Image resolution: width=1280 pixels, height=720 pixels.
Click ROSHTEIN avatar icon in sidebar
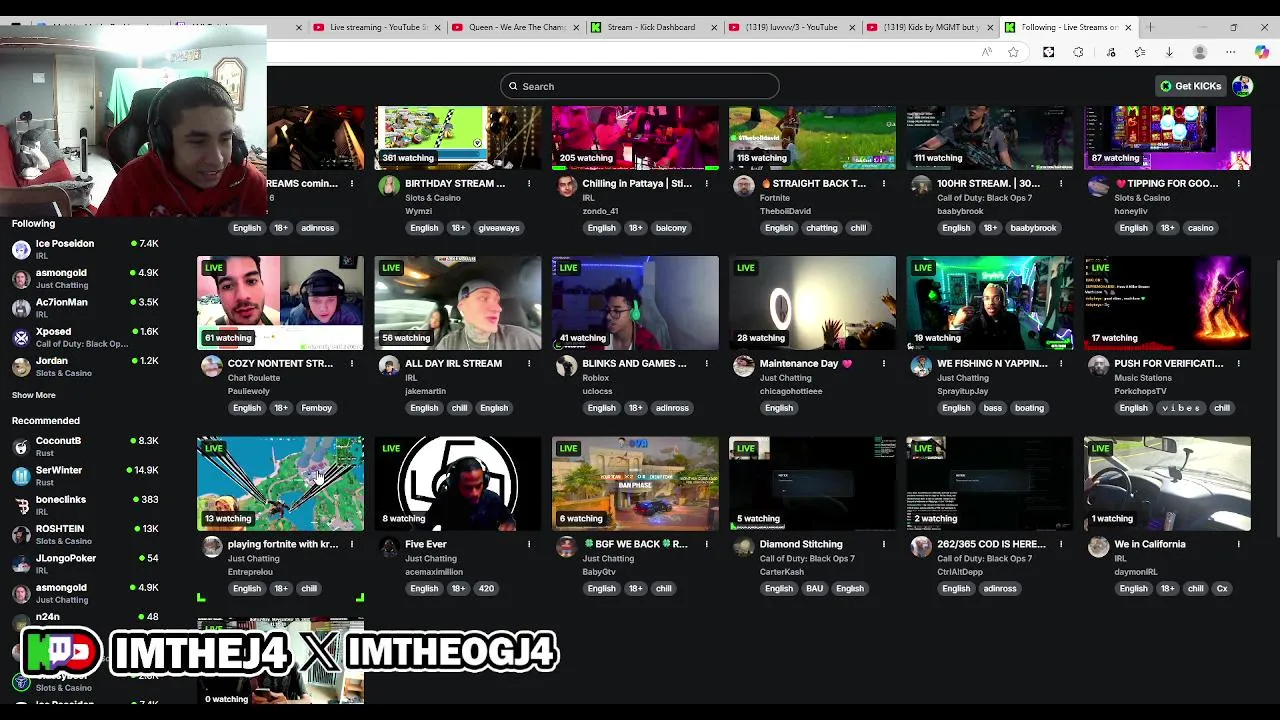tap(21, 534)
